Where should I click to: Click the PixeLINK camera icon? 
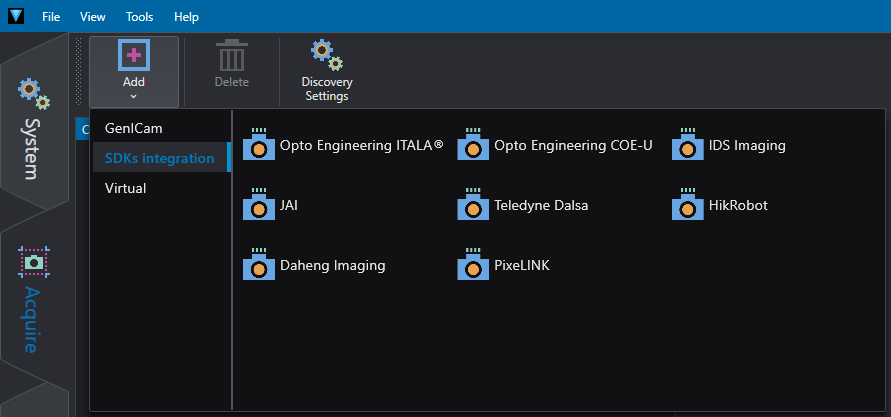click(x=473, y=265)
